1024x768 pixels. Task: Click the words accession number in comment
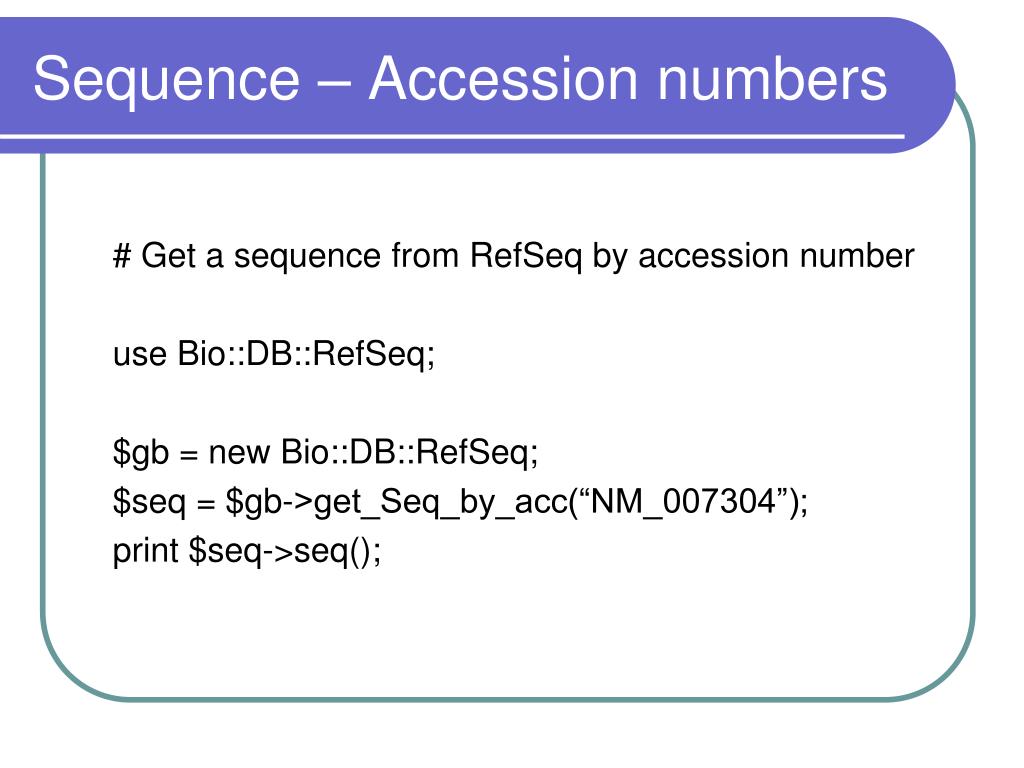776,256
